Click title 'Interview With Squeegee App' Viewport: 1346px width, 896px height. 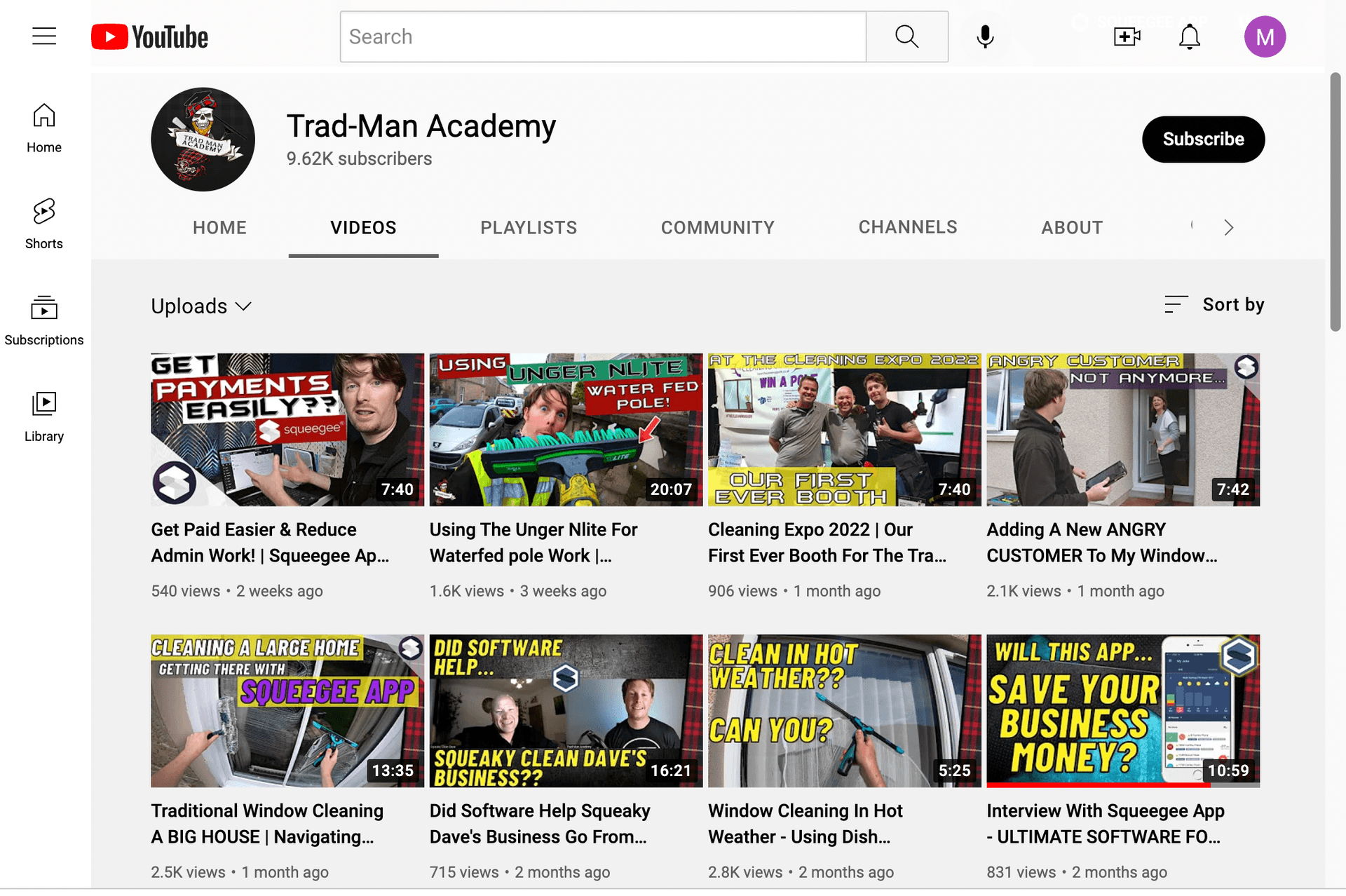(x=1106, y=824)
